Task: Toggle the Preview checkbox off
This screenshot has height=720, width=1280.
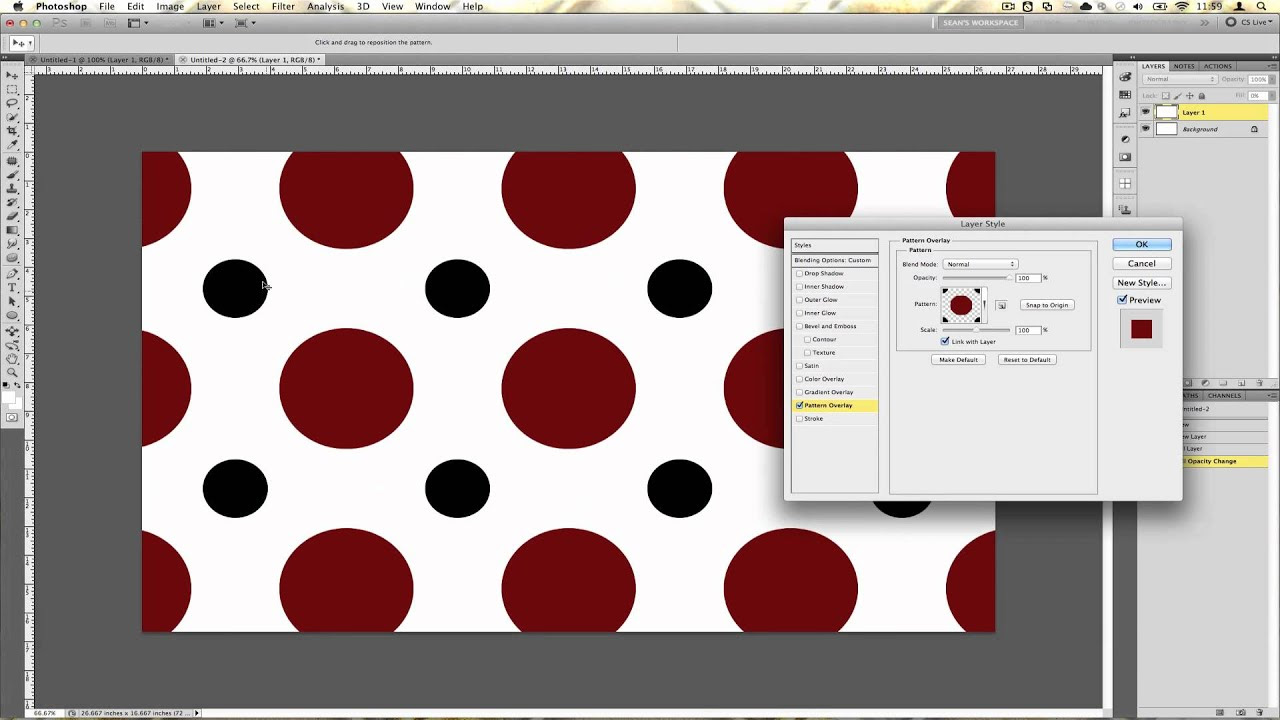Action: [1122, 300]
